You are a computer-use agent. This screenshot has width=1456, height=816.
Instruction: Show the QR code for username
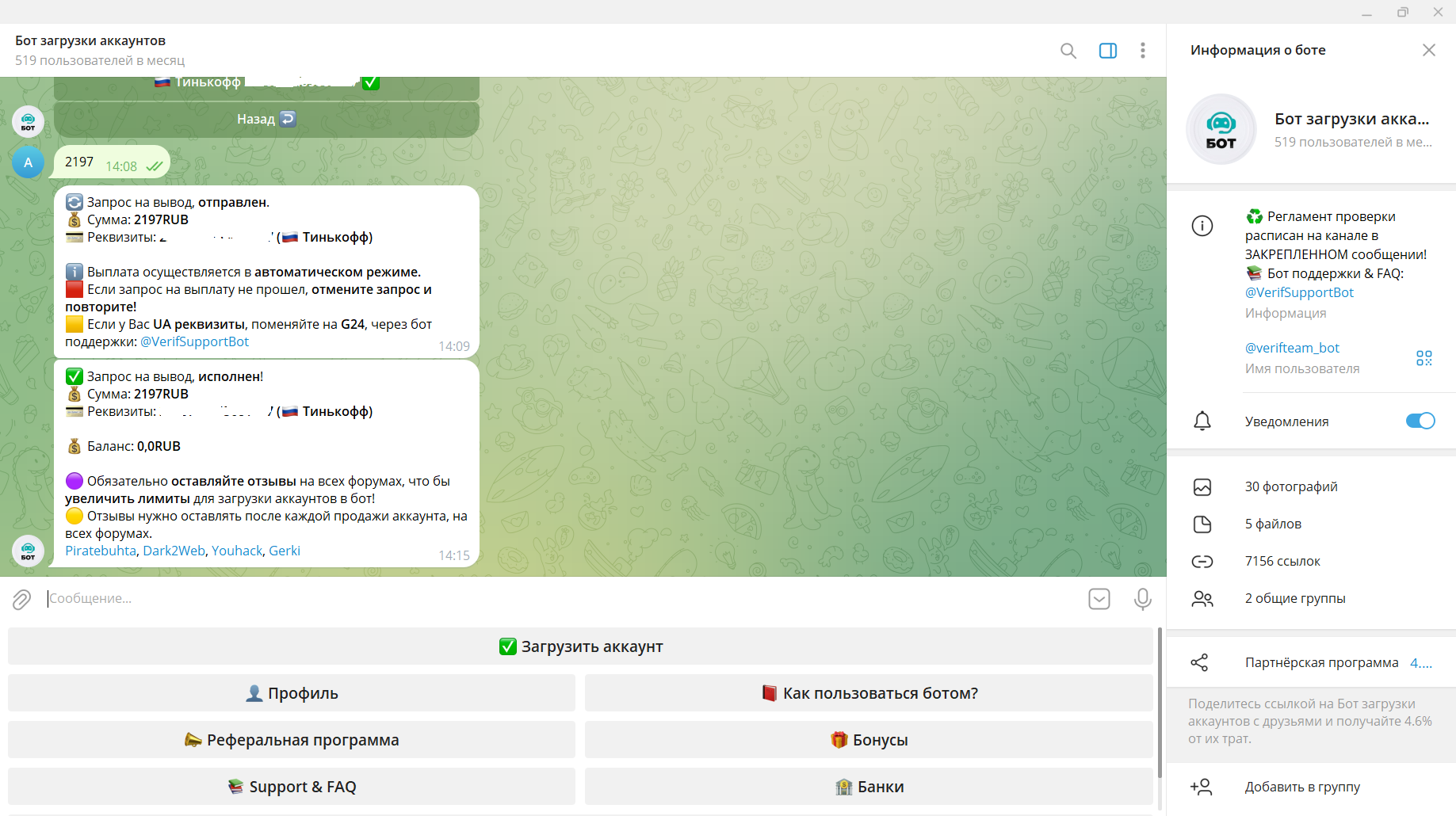[1424, 358]
